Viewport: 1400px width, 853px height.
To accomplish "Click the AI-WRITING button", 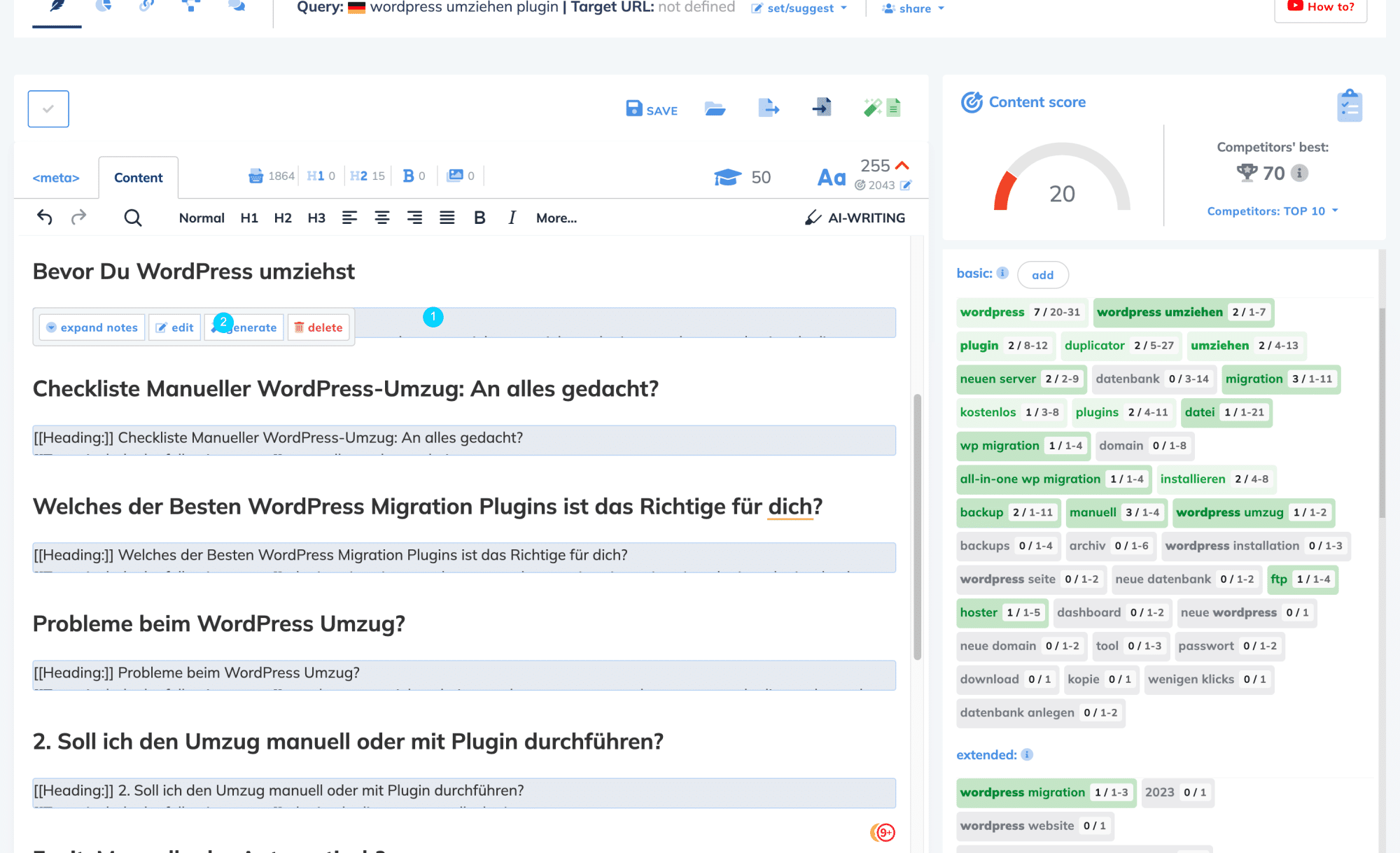I will (855, 218).
